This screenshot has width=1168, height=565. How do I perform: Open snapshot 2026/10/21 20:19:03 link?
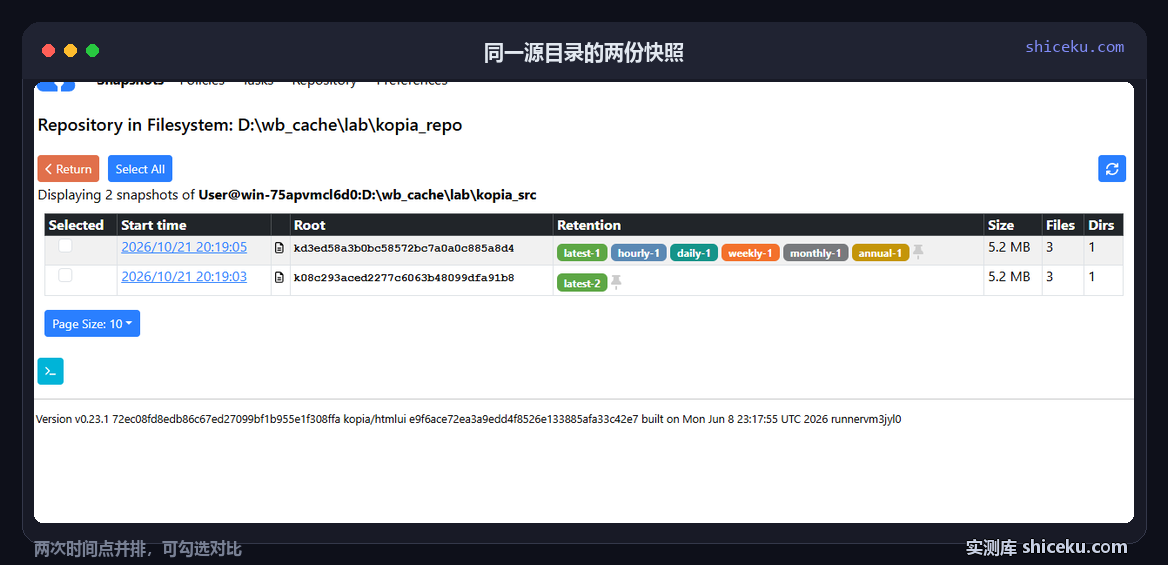184,277
